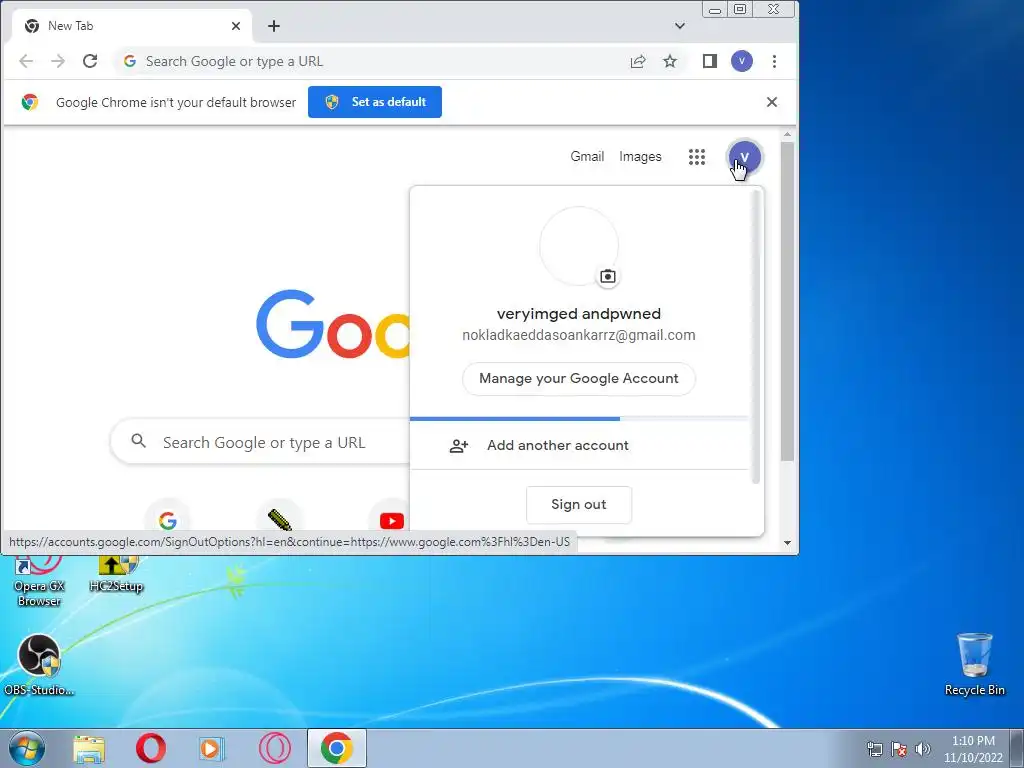Select the Opera GX Browser desktop shortcut
Image resolution: width=1024 pixels, height=768 pixels.
click(x=39, y=581)
